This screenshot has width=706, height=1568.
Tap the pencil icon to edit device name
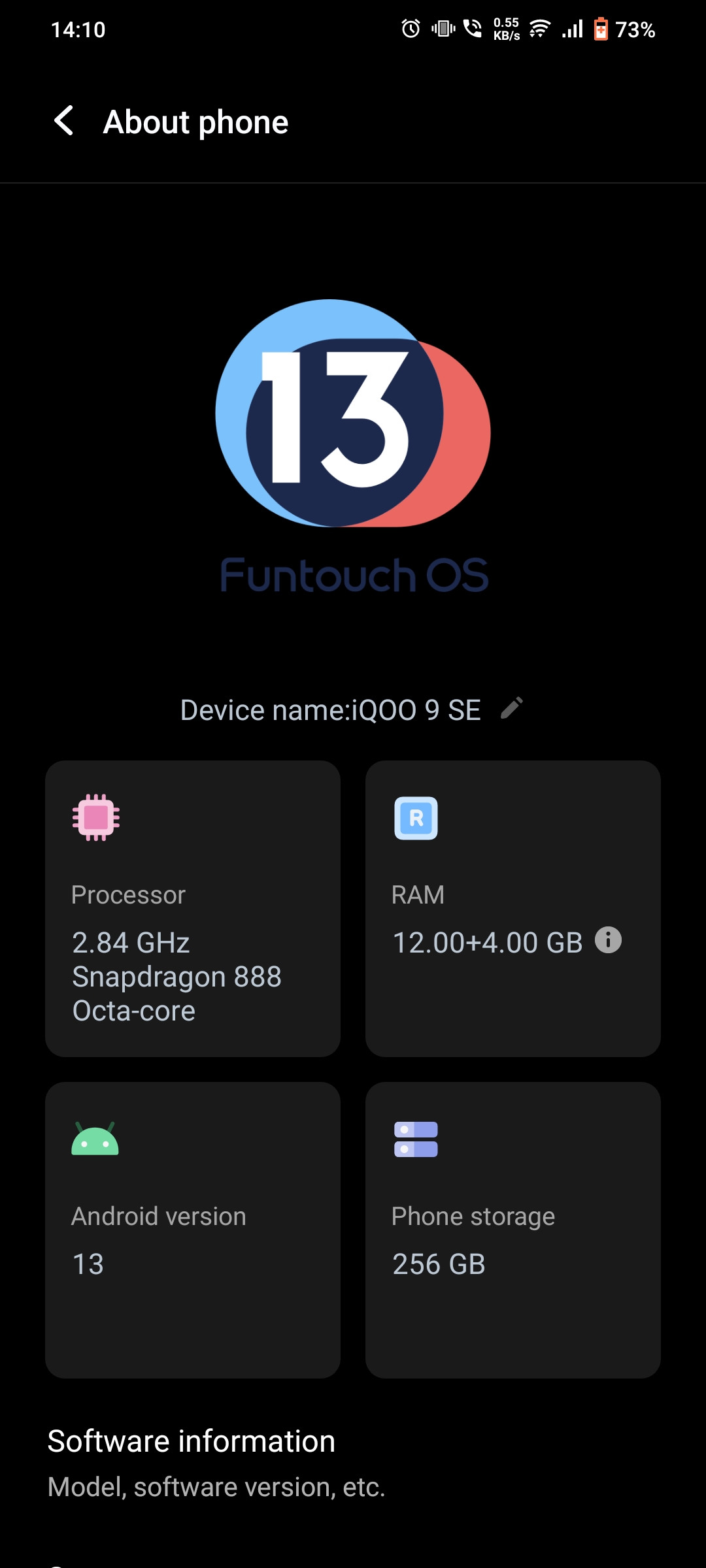(x=511, y=708)
